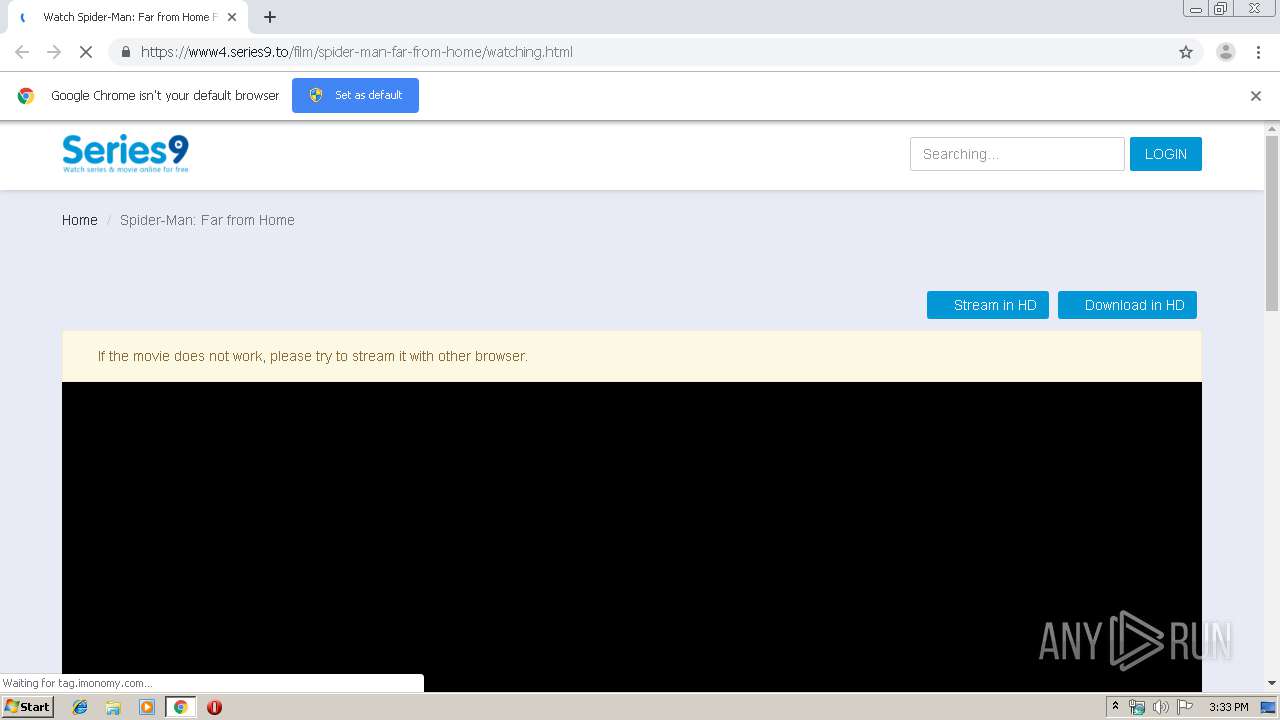
Task: Show hidden system tray icons
Action: [x=1115, y=707]
